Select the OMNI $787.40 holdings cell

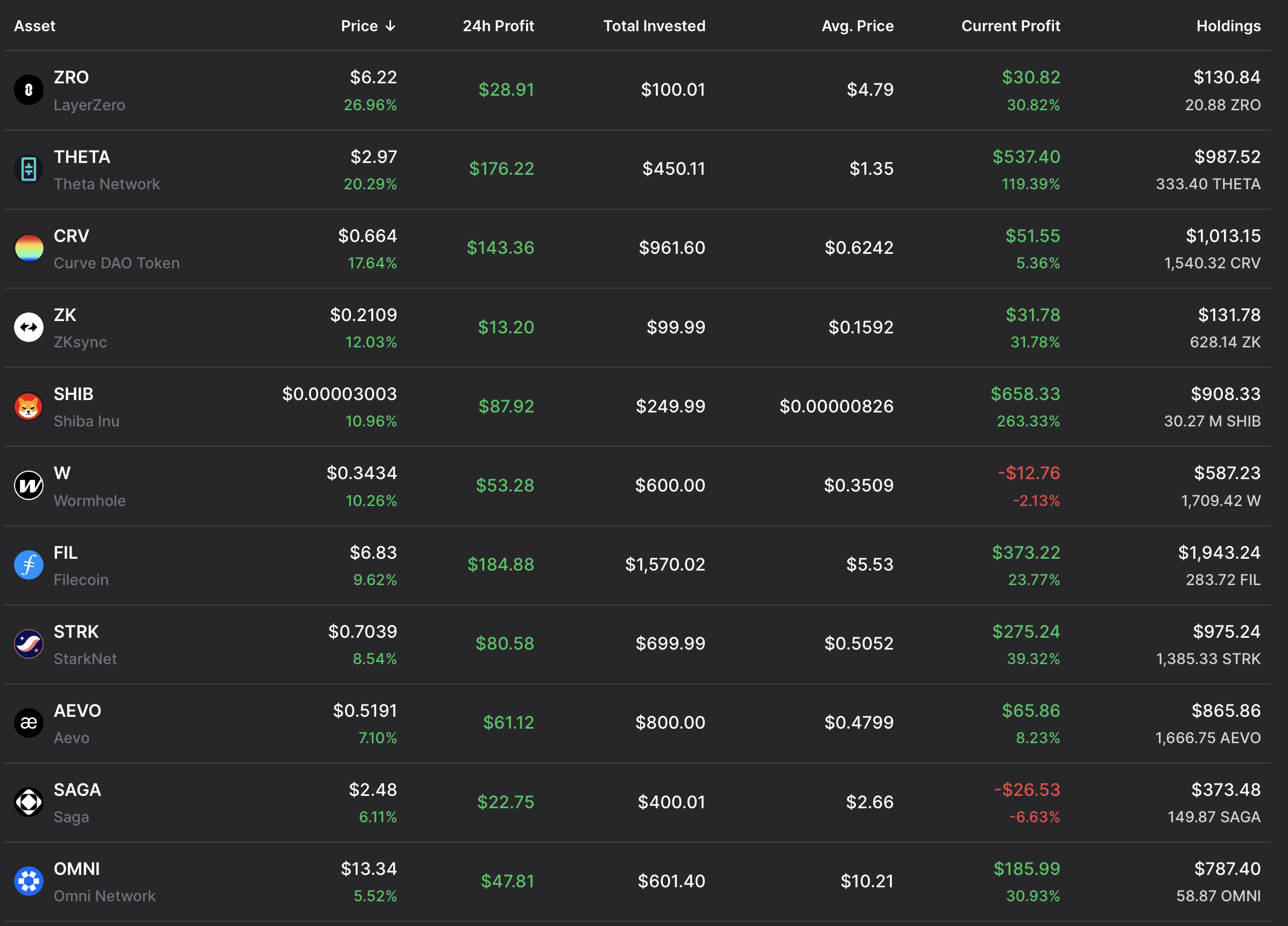tap(1227, 868)
